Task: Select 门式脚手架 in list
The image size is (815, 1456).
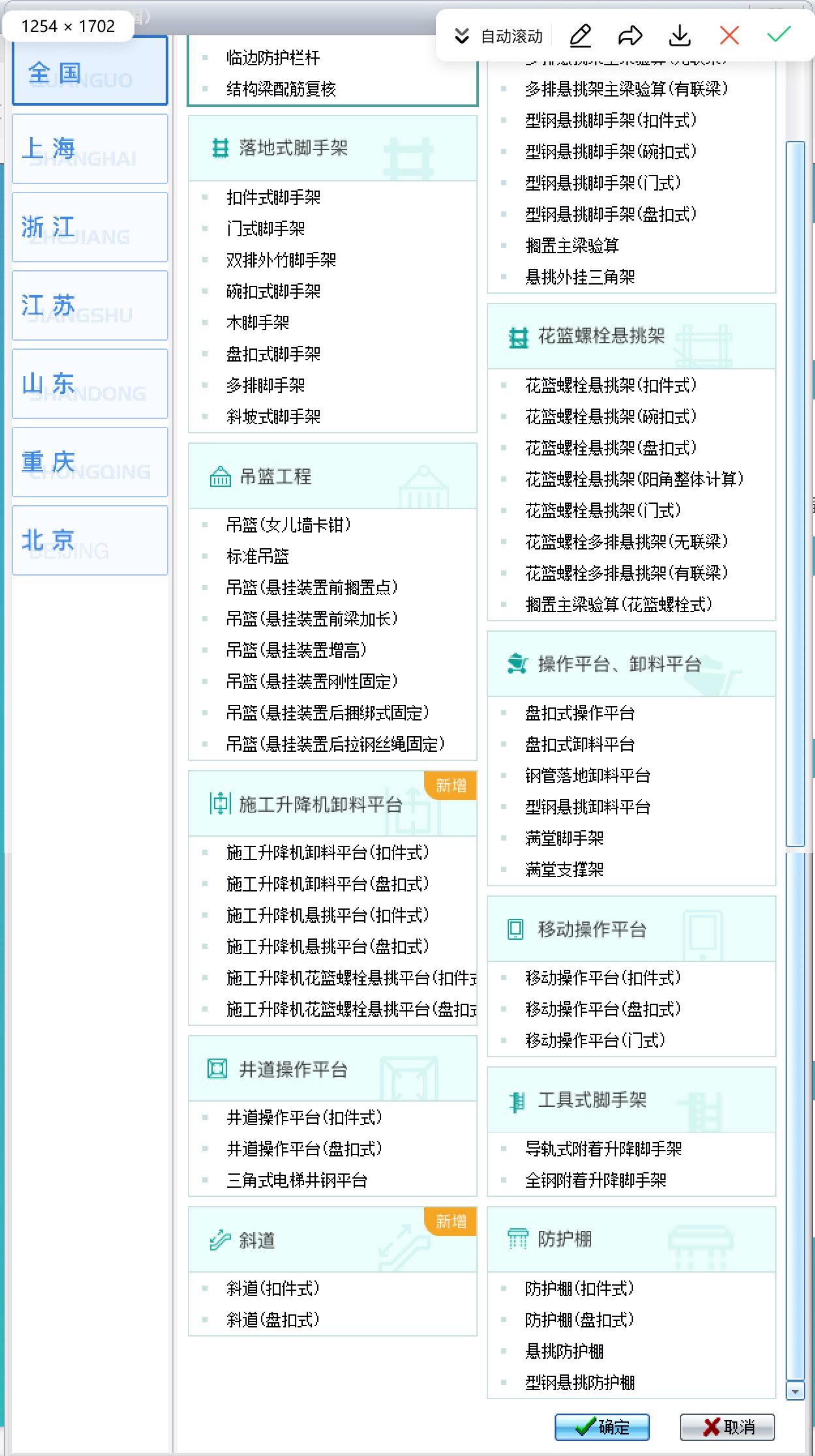Action: [x=266, y=229]
